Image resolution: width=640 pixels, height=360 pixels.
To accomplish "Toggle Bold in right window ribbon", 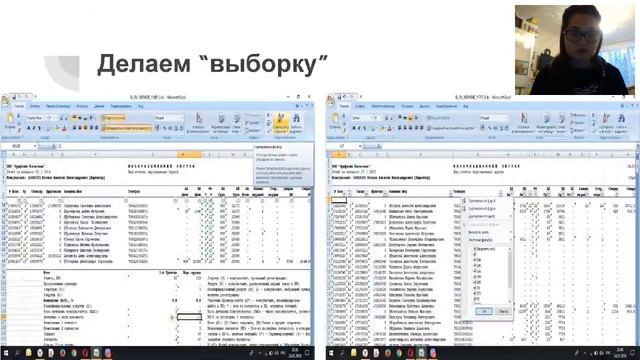I will click(354, 128).
